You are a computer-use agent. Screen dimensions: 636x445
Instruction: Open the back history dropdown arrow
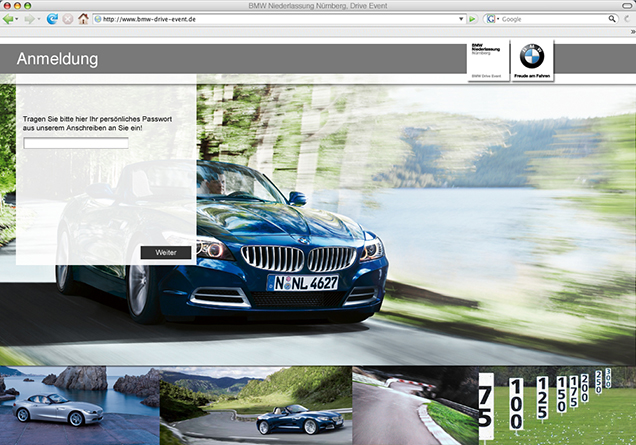(x=18, y=19)
